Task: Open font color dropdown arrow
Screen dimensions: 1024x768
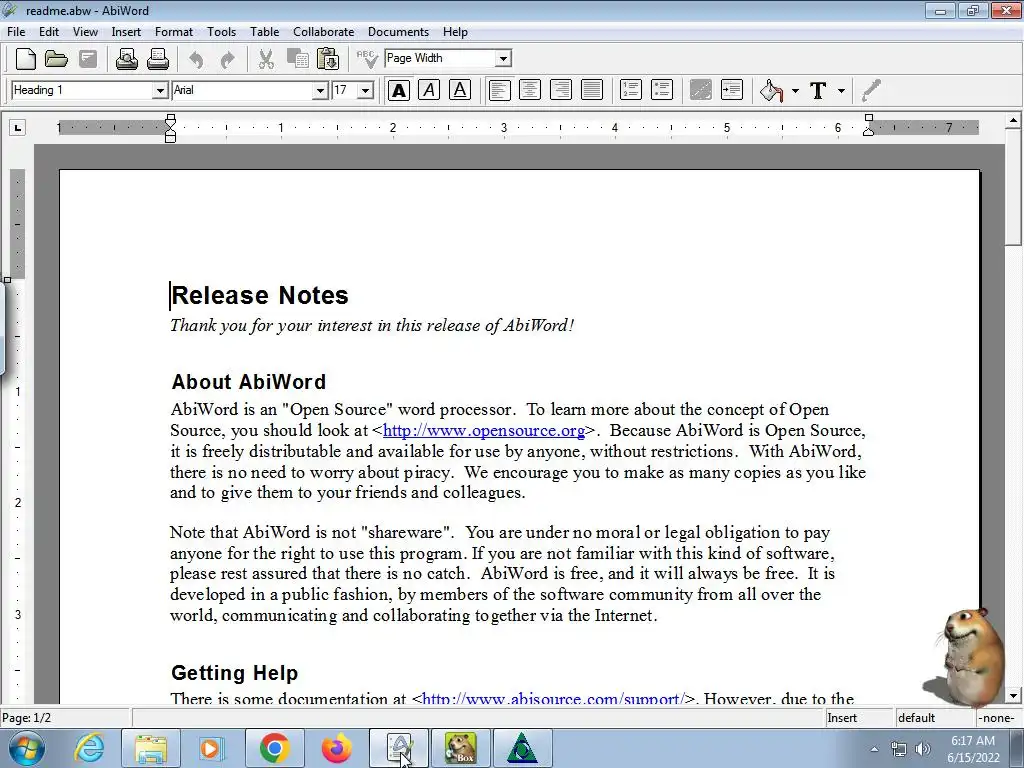Action: [841, 91]
